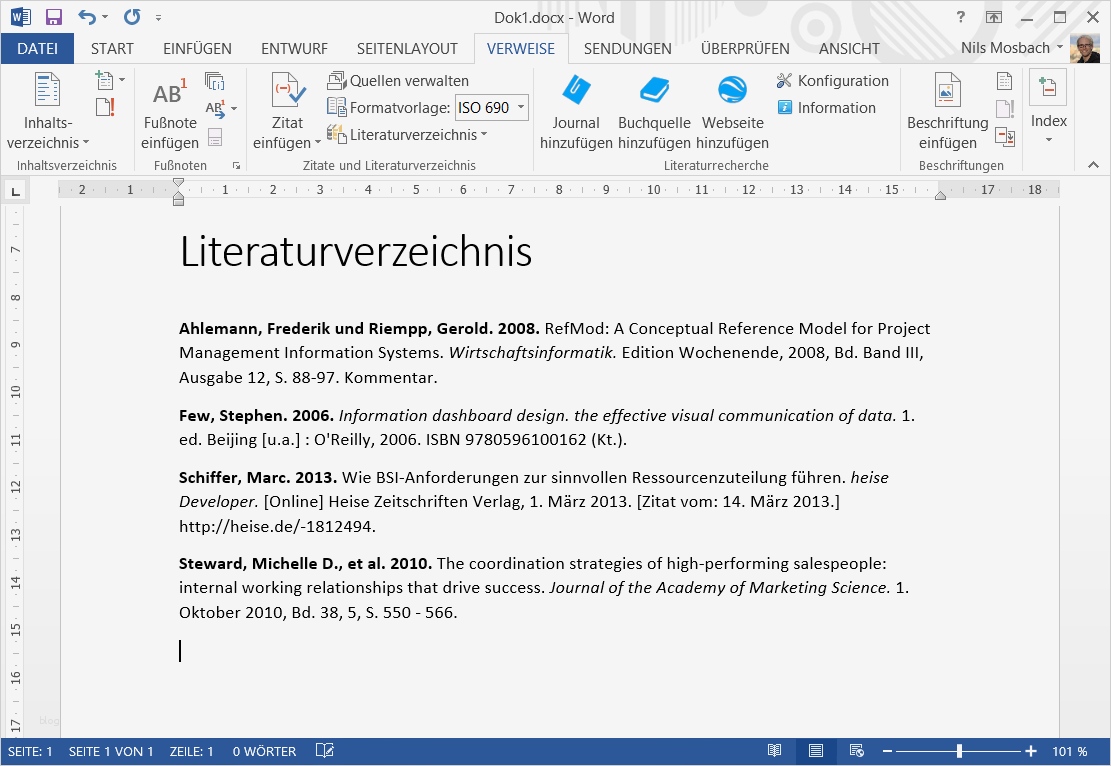
Task: Add a book source with Buchquelle hinzufügen
Action: pyautogui.click(x=654, y=110)
